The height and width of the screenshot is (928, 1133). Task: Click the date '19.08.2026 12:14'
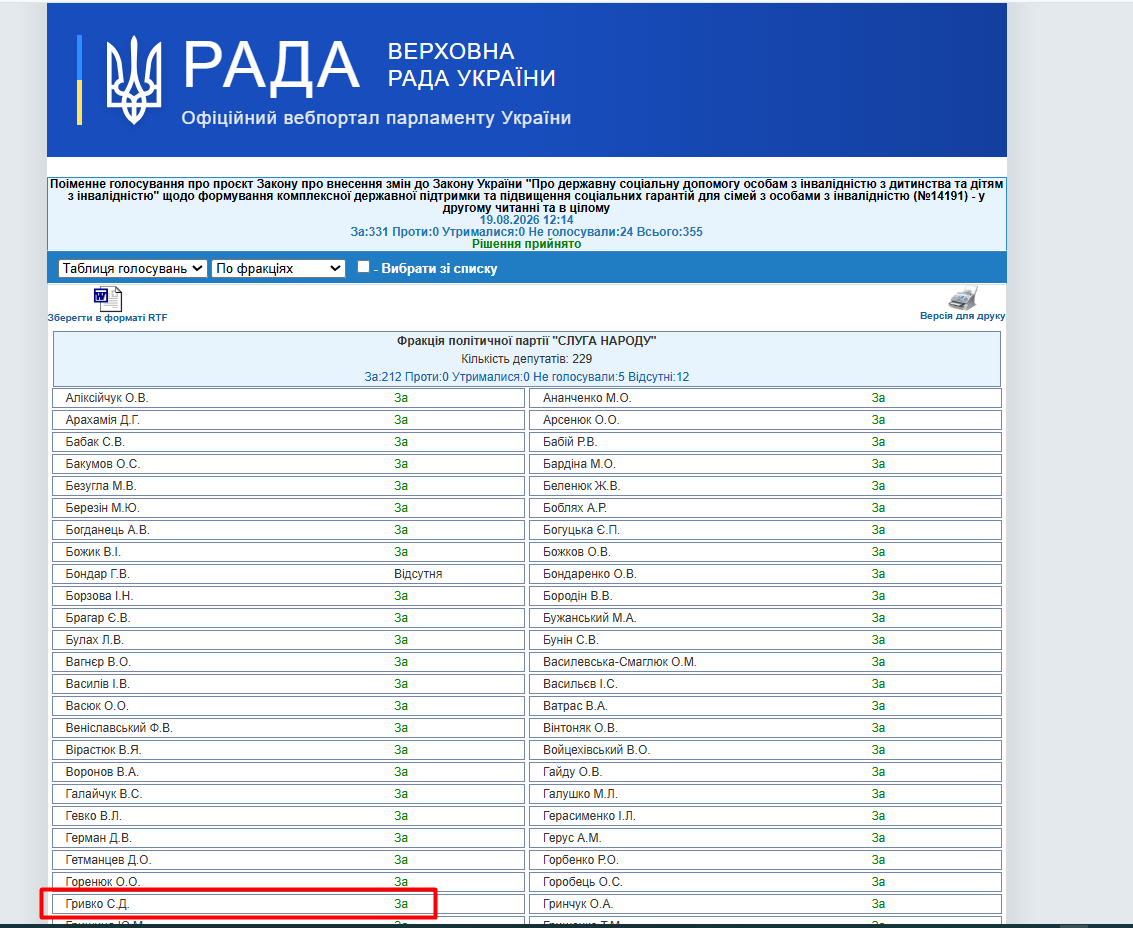(x=527, y=220)
